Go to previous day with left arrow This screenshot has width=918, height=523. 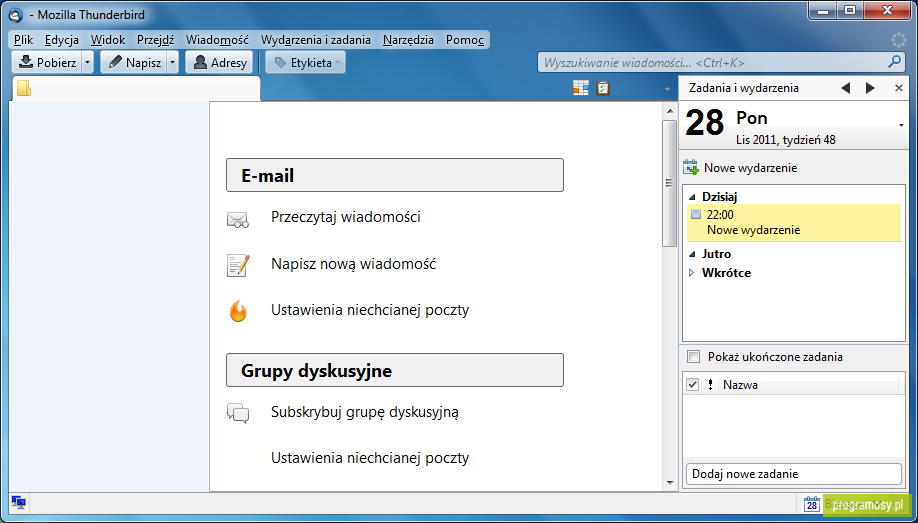[845, 88]
